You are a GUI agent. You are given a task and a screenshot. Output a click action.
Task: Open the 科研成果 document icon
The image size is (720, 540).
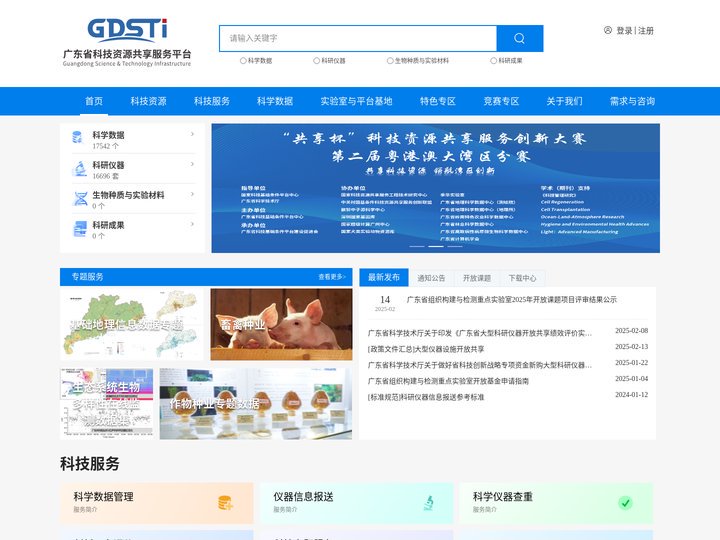click(80, 229)
